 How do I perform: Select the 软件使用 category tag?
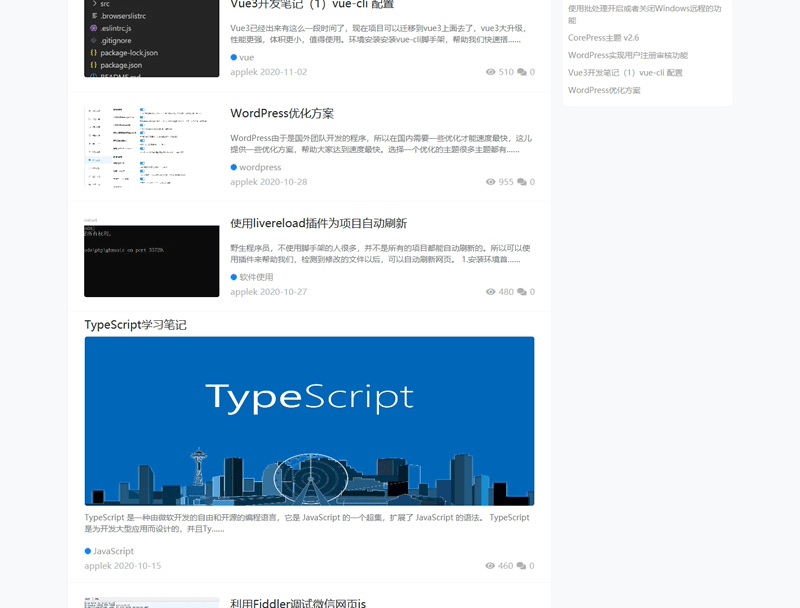pos(256,277)
